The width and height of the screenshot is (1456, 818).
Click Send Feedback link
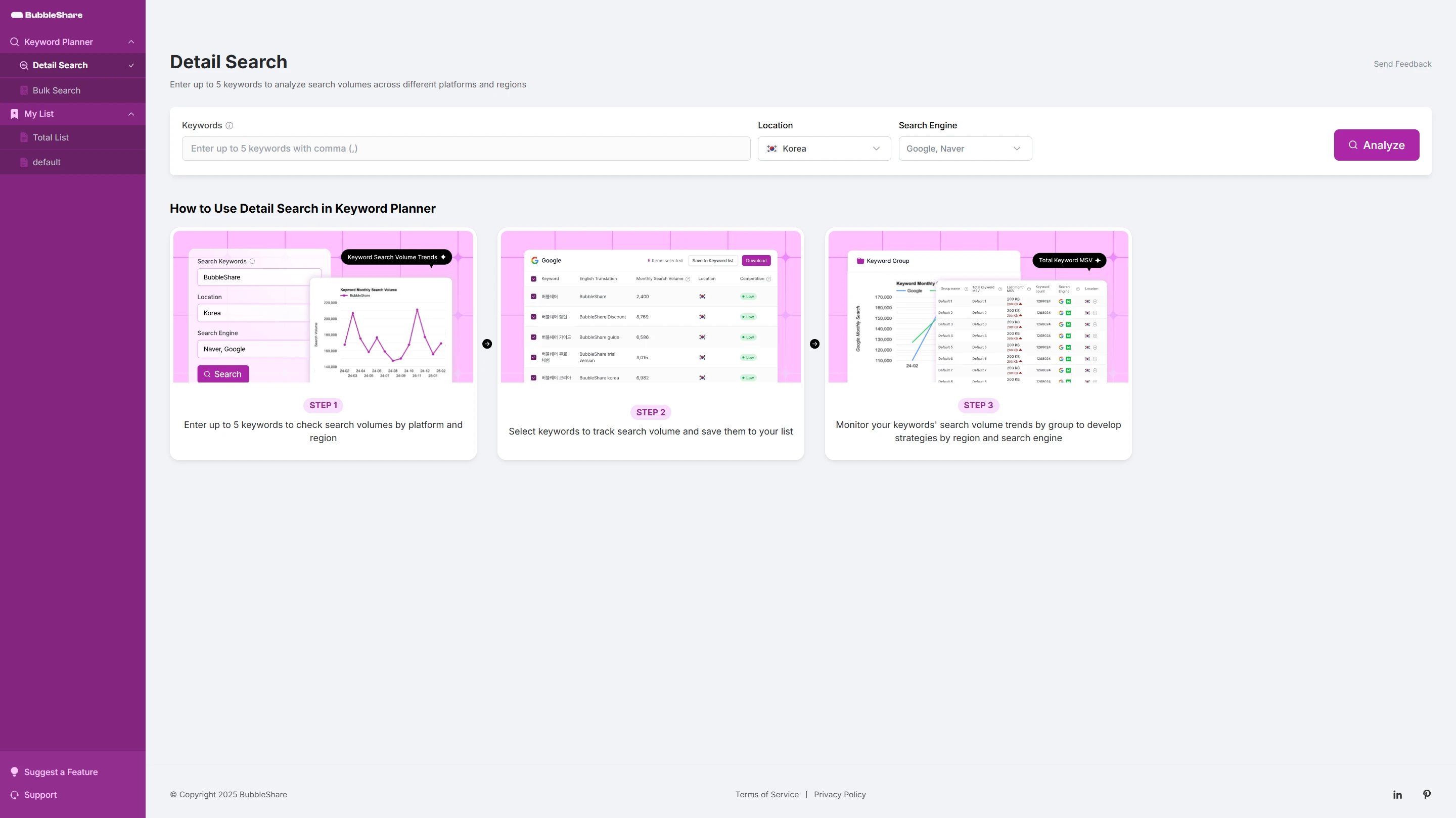pyautogui.click(x=1402, y=64)
